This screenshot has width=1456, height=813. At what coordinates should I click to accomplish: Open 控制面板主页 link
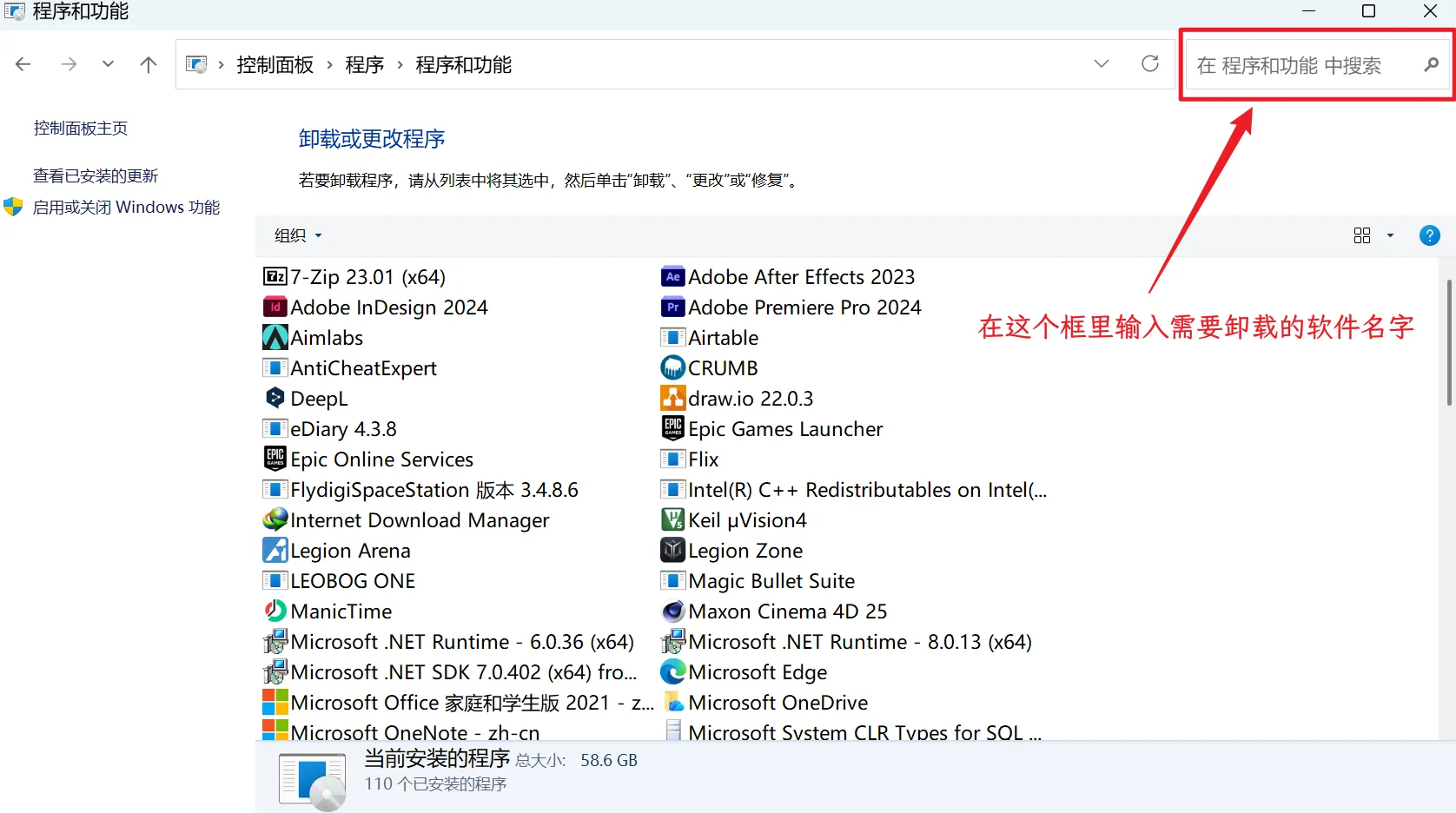[81, 129]
